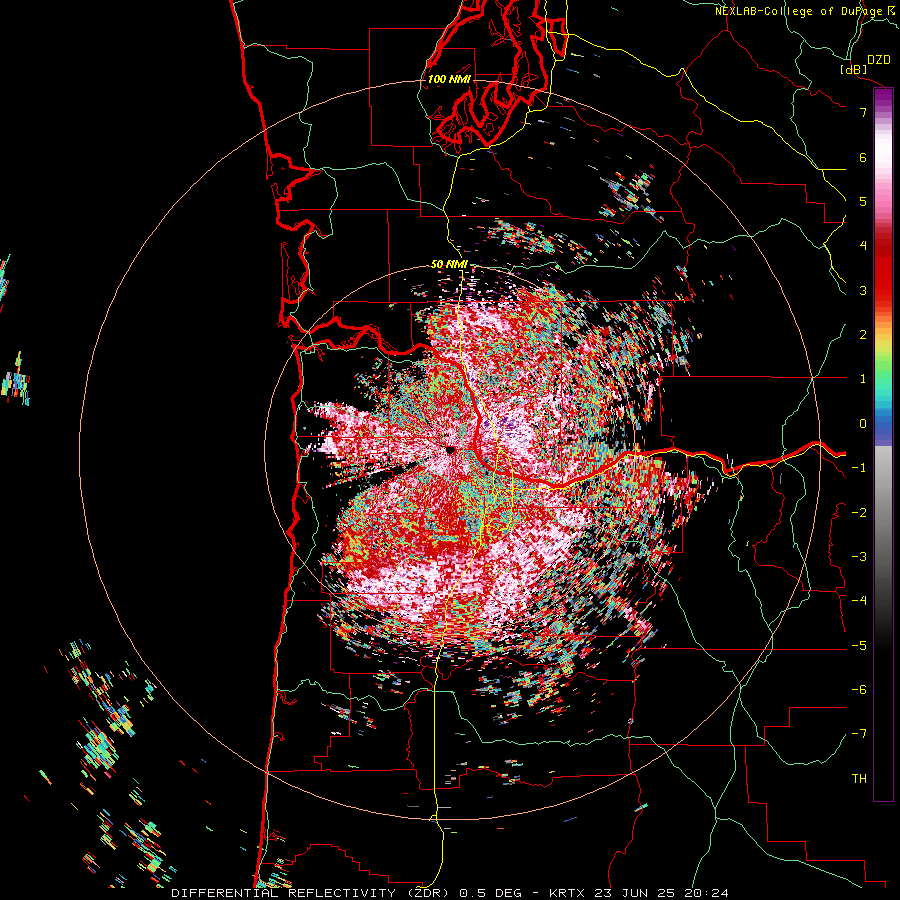Click the "-6" tick on color scale
This screenshot has width=900, height=900.
(x=859, y=690)
